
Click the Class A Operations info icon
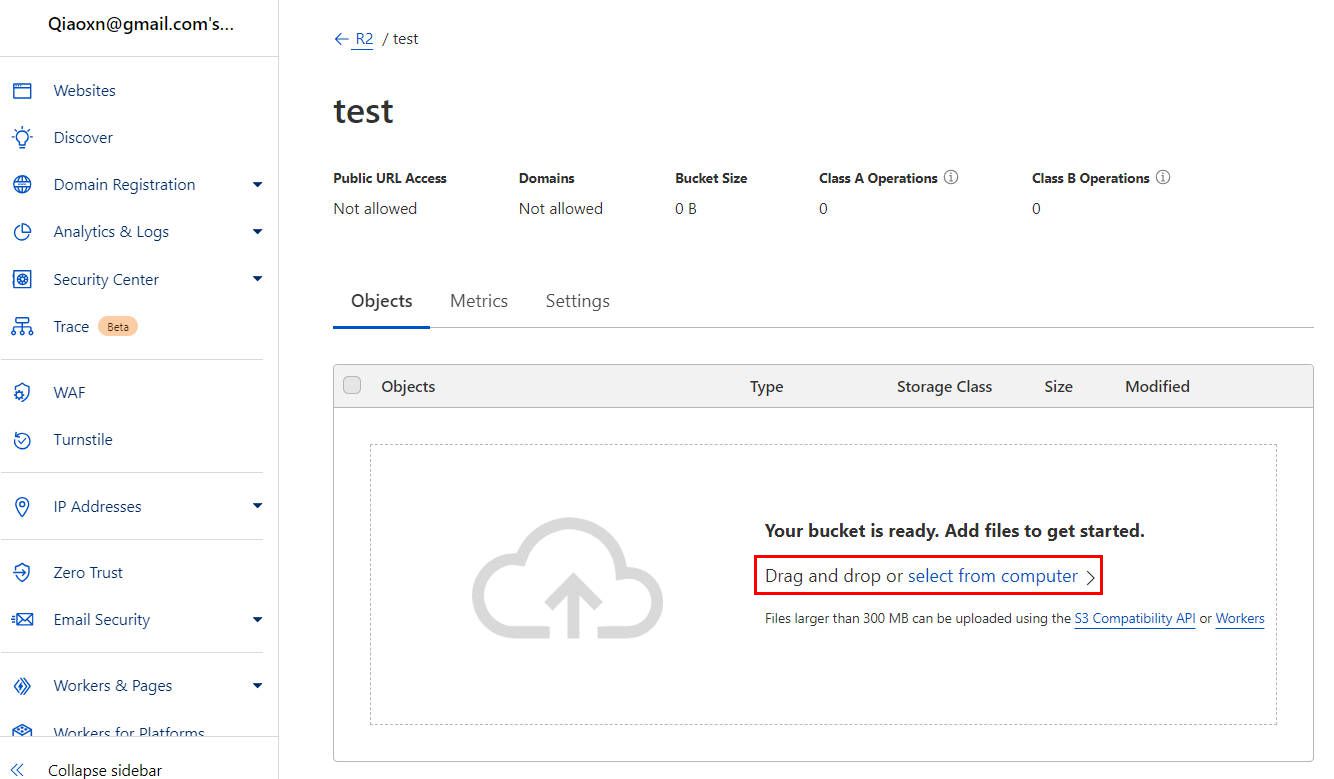tap(951, 177)
